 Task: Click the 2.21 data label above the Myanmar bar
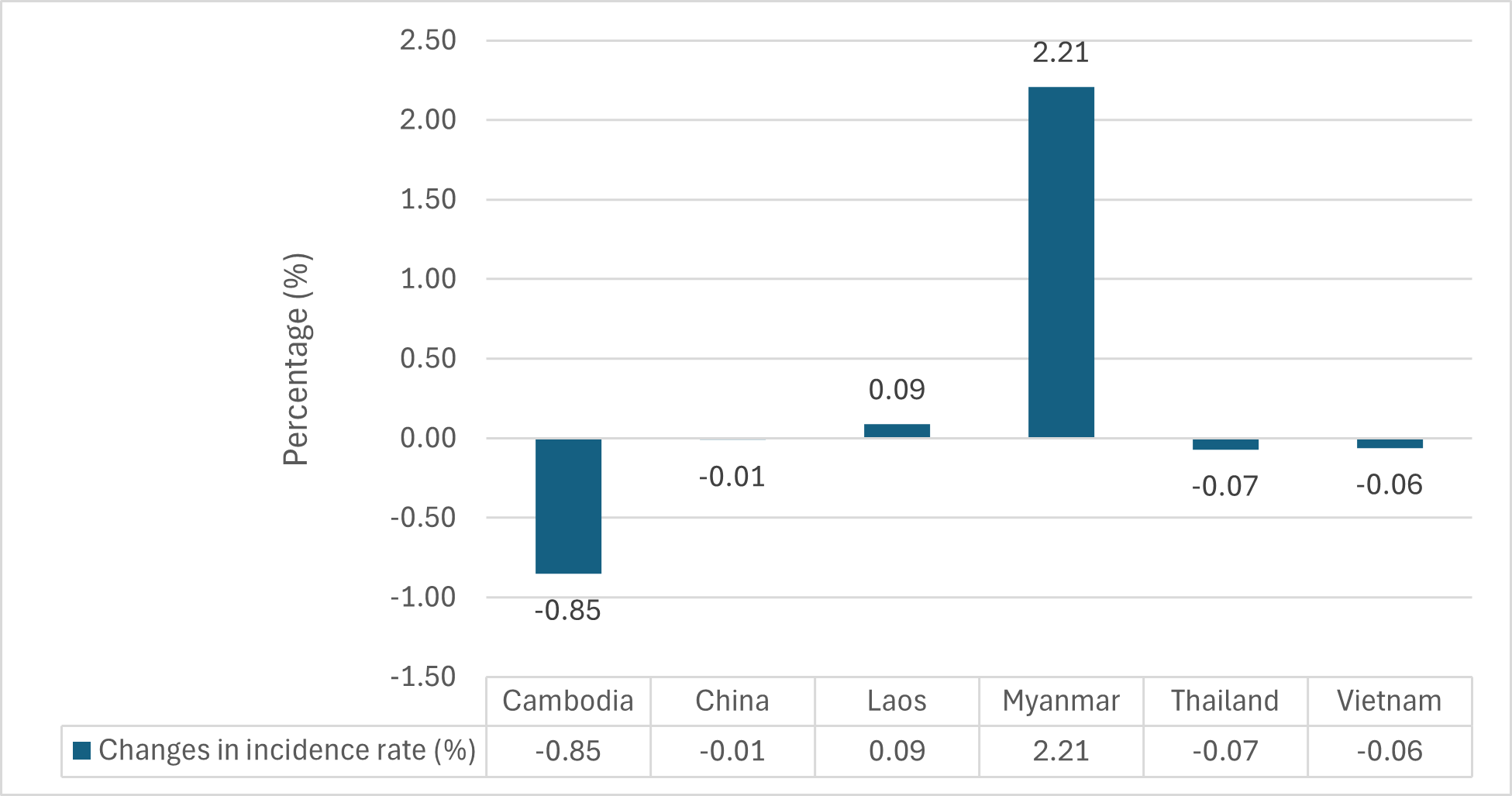[1060, 53]
